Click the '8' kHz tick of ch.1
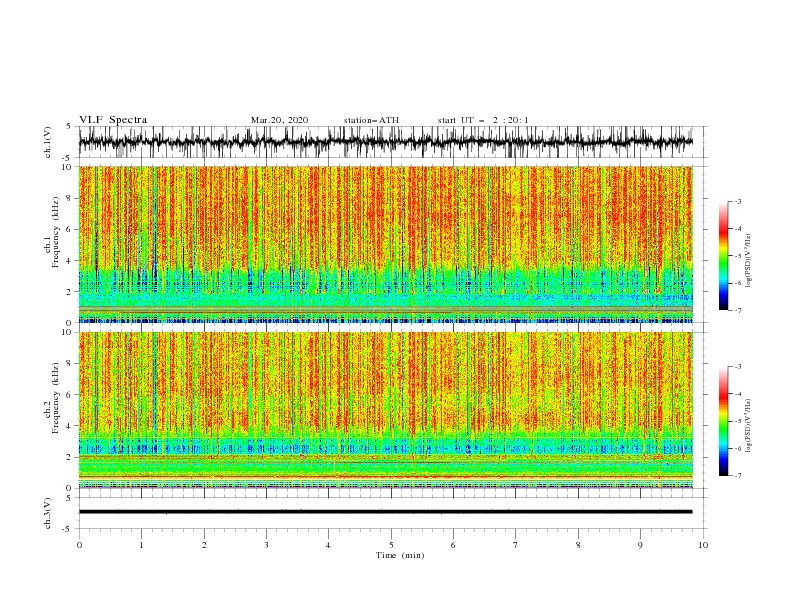 point(70,198)
